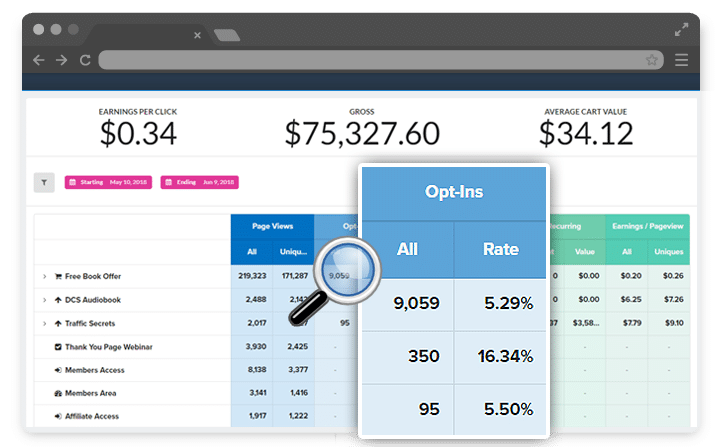The height and width of the screenshot is (447, 723).
Task: Reload the page with refresh icon
Action: coord(85,60)
